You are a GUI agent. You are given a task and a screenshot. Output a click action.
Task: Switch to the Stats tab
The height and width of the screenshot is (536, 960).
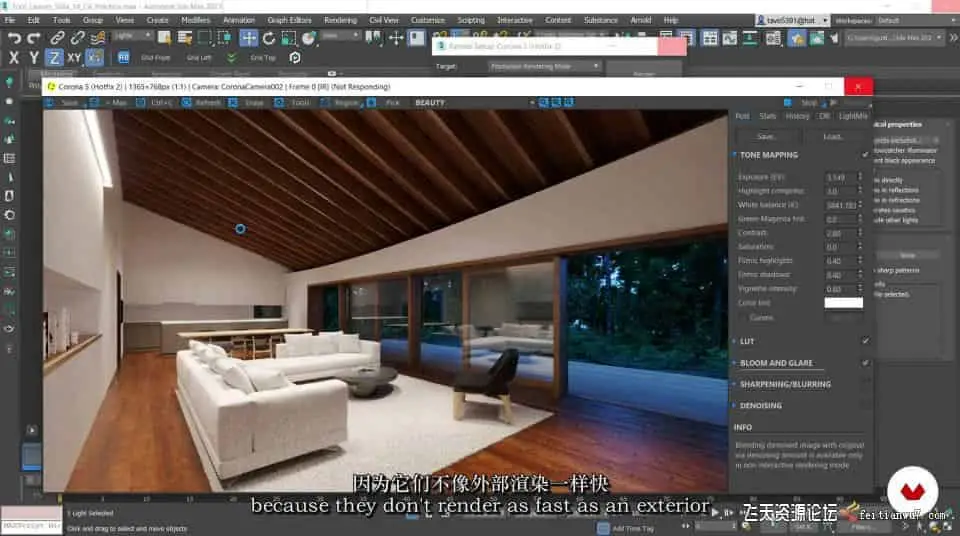(x=767, y=116)
